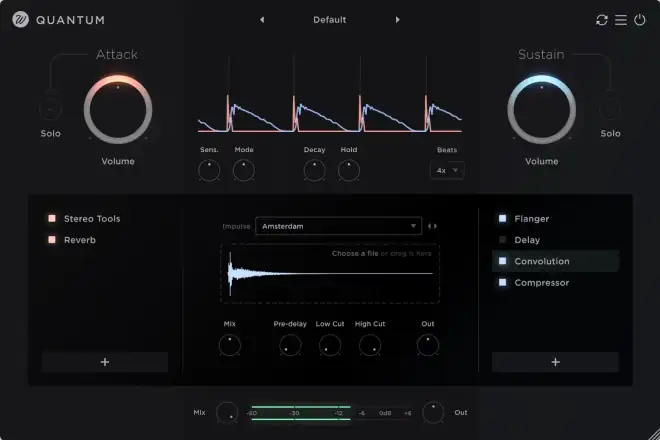Go to the previous preset arrow
This screenshot has height=440, width=660.
[x=262, y=19]
